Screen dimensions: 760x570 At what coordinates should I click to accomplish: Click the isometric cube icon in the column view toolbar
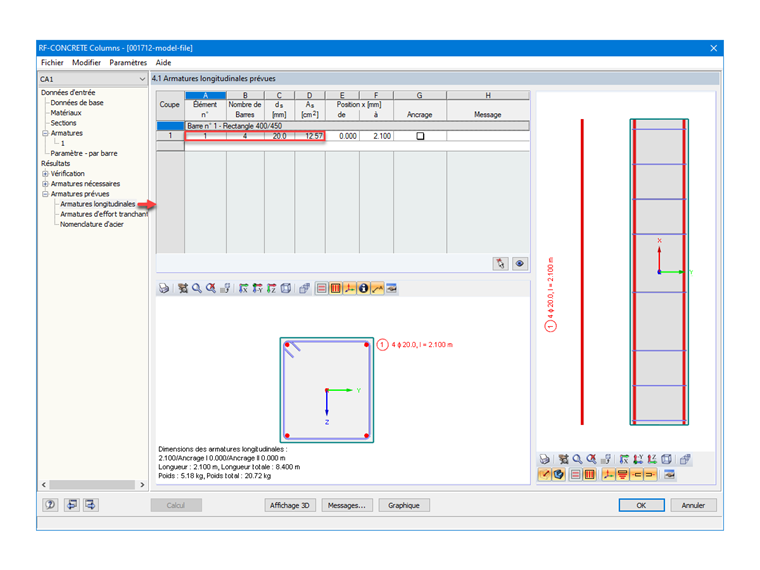[x=666, y=459]
